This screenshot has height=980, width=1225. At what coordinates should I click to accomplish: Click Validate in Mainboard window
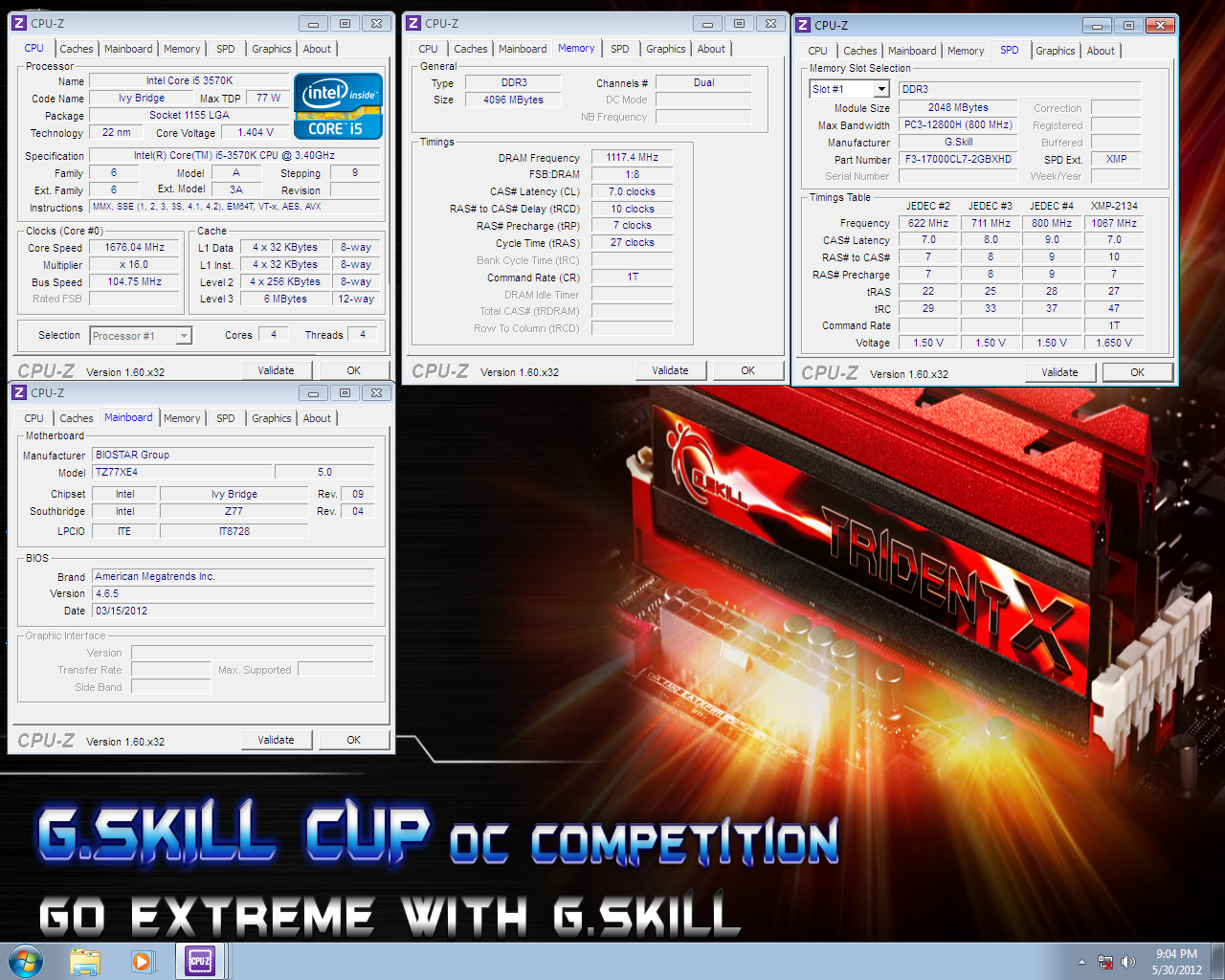[276, 740]
